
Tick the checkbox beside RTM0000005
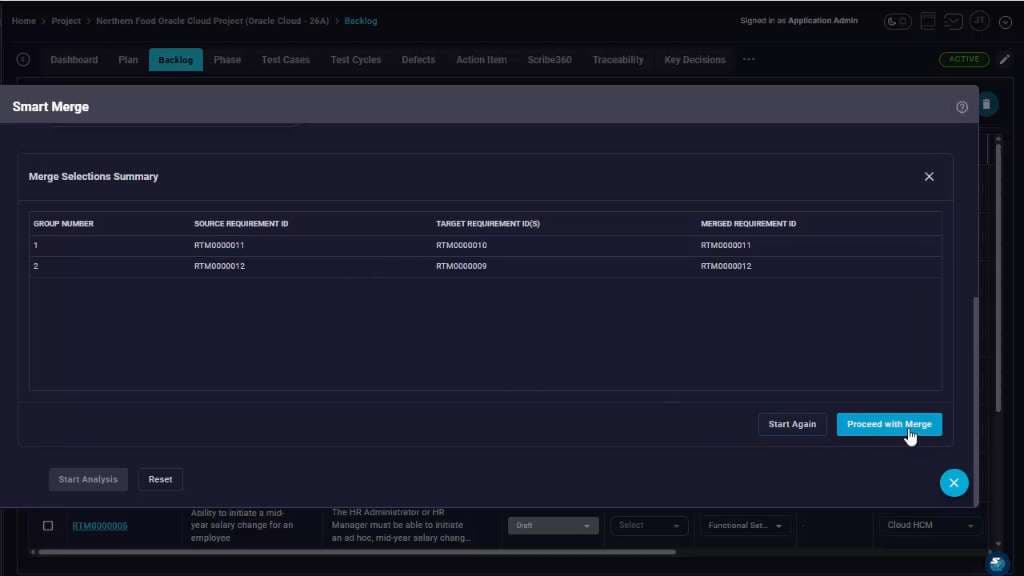point(48,525)
